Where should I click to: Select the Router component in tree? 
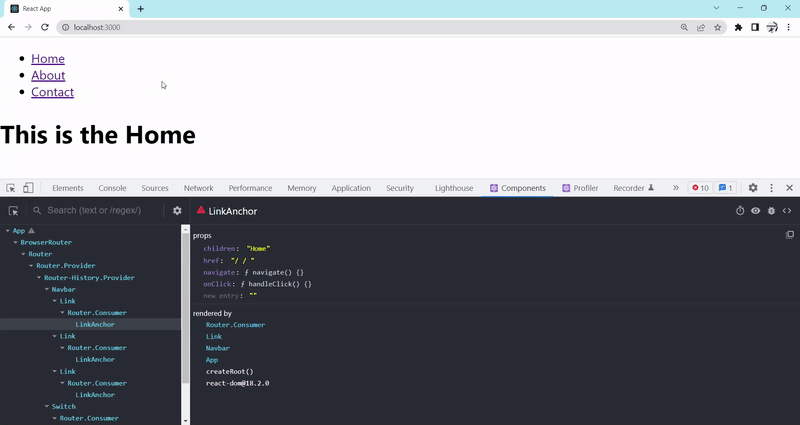coord(40,254)
